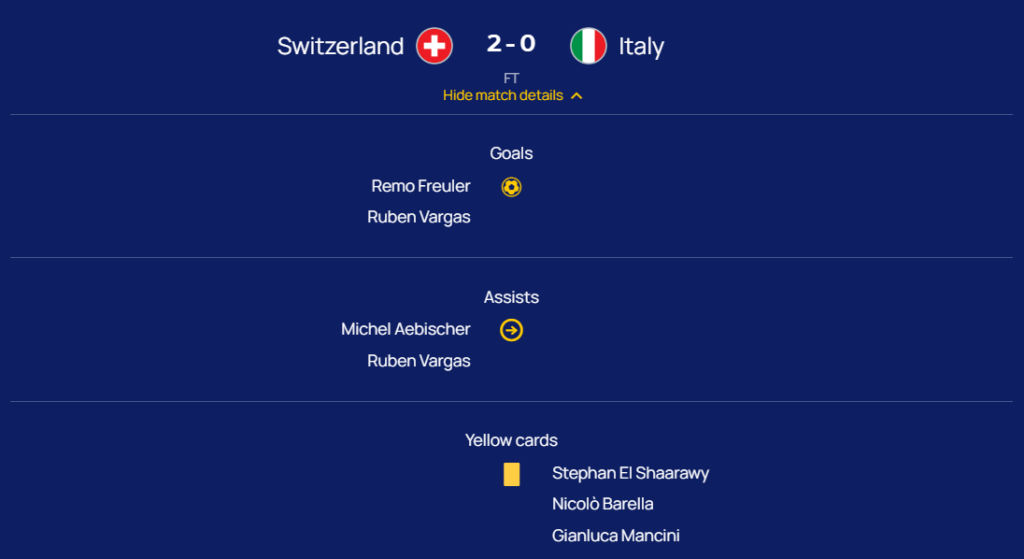Click the Goals section heading
Screen dimensions: 1024x559
pyautogui.click(x=511, y=153)
